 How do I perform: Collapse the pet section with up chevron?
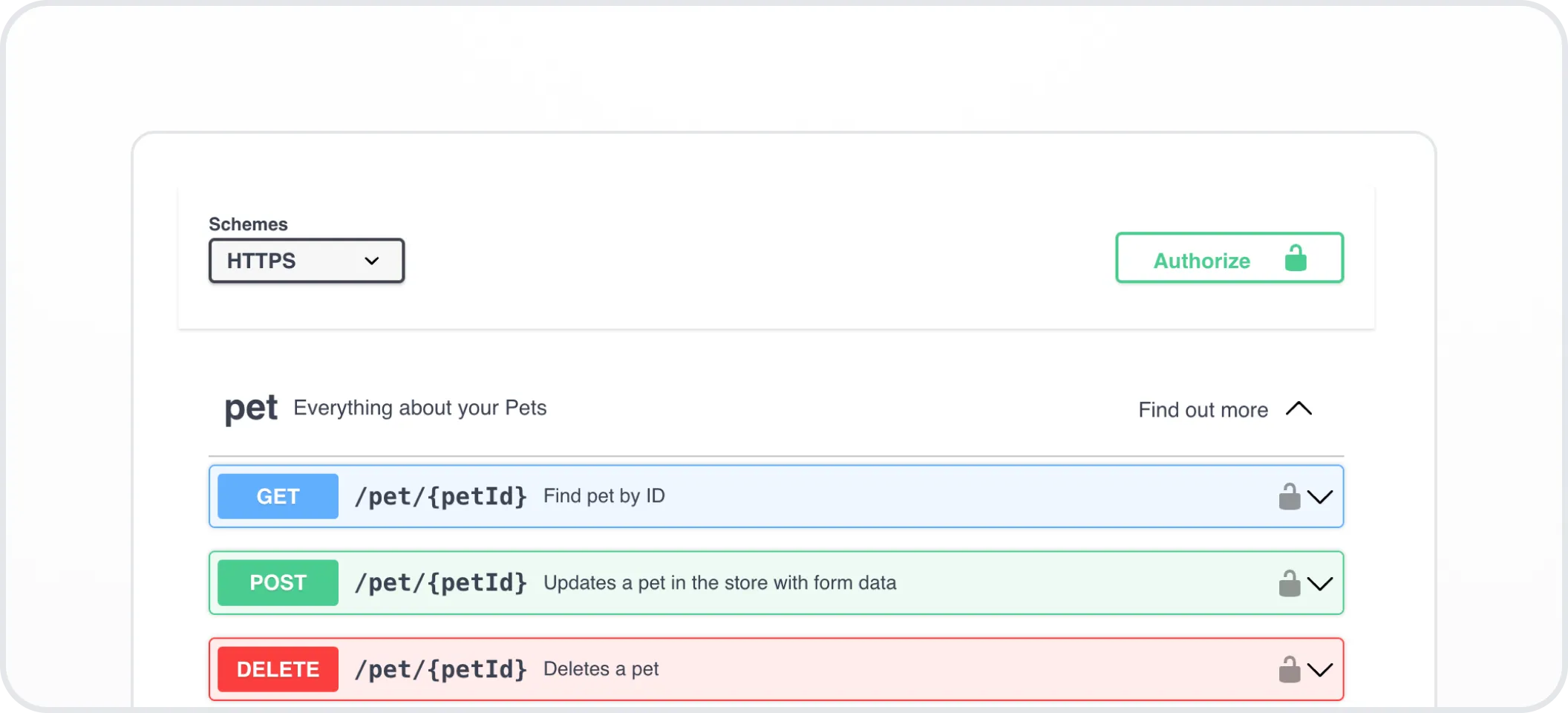(x=1299, y=408)
